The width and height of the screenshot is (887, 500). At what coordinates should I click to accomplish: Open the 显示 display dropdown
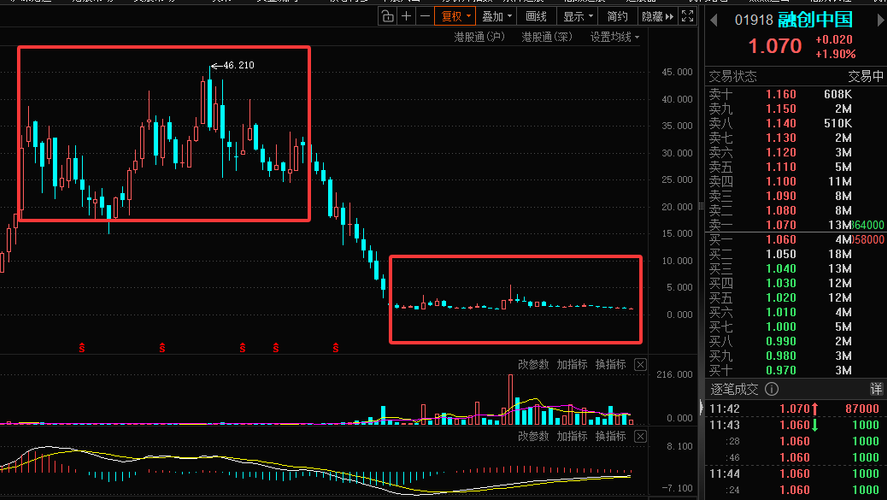[577, 16]
